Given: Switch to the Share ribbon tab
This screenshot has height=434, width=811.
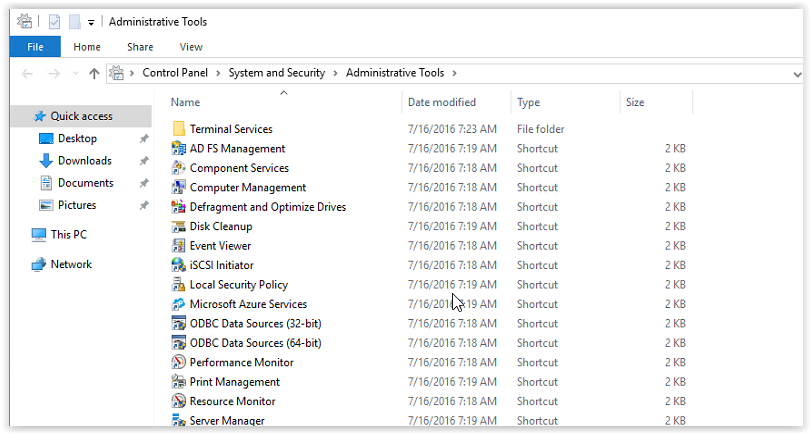Looking at the screenshot, I should click(140, 47).
